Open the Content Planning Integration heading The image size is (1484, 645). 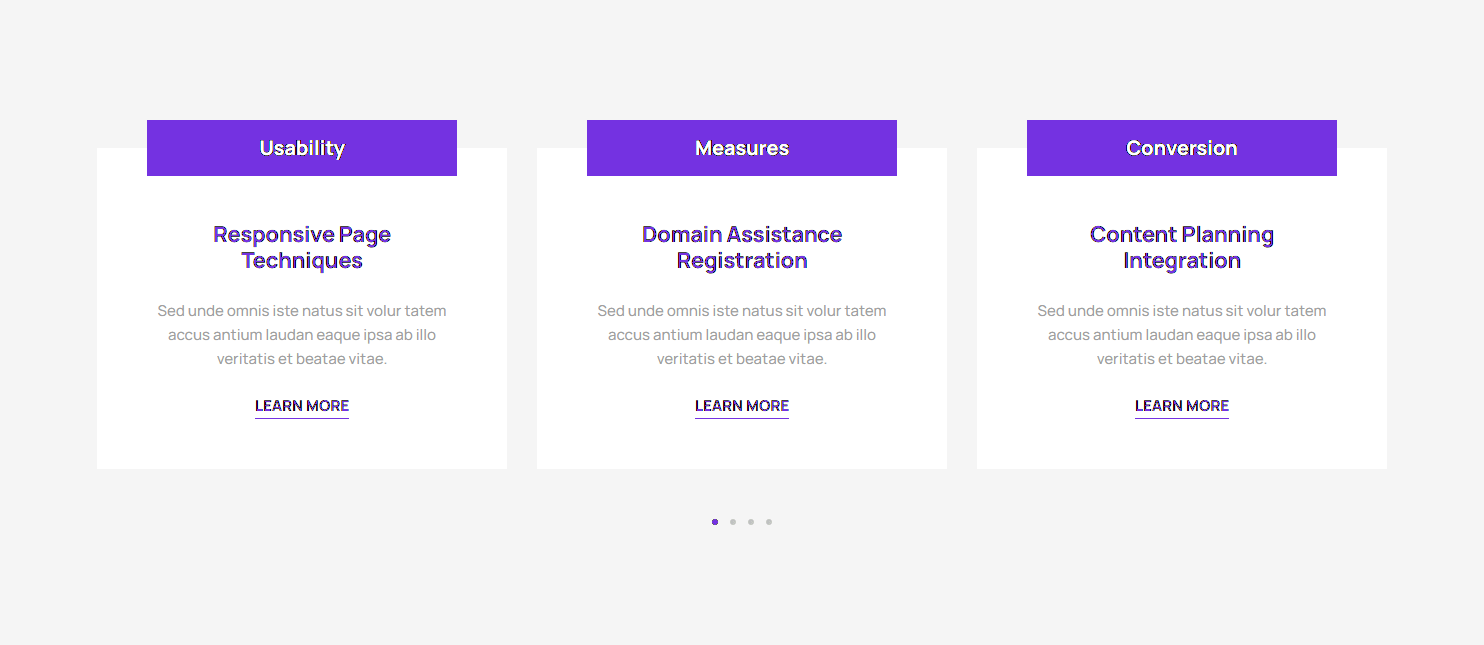(1182, 247)
